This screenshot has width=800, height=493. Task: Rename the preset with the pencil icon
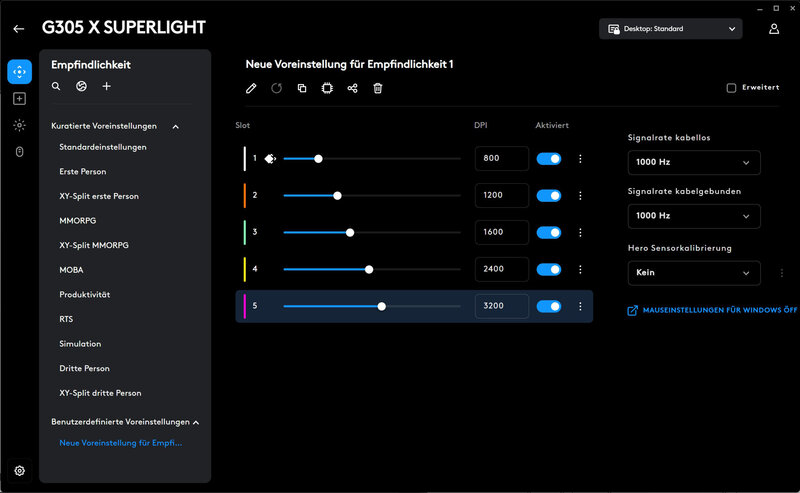point(251,88)
